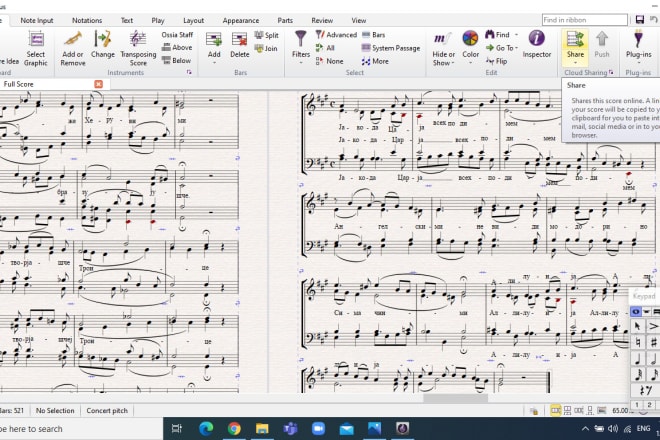Click the horizontal scrollbar thumb

point(455,397)
